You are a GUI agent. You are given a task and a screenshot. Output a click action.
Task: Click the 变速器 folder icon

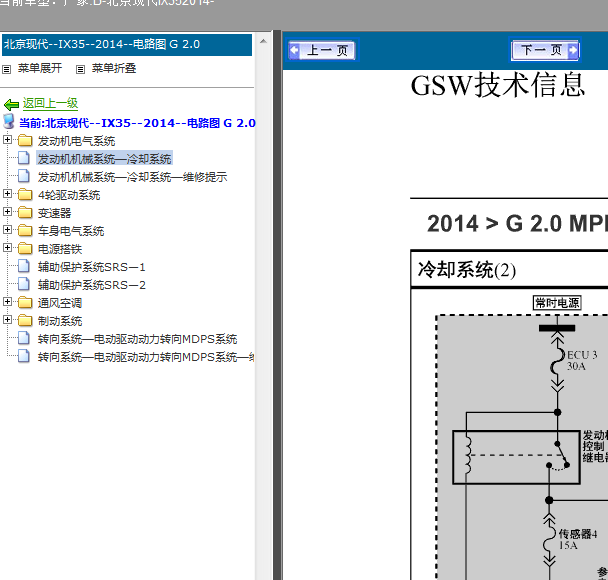25,212
